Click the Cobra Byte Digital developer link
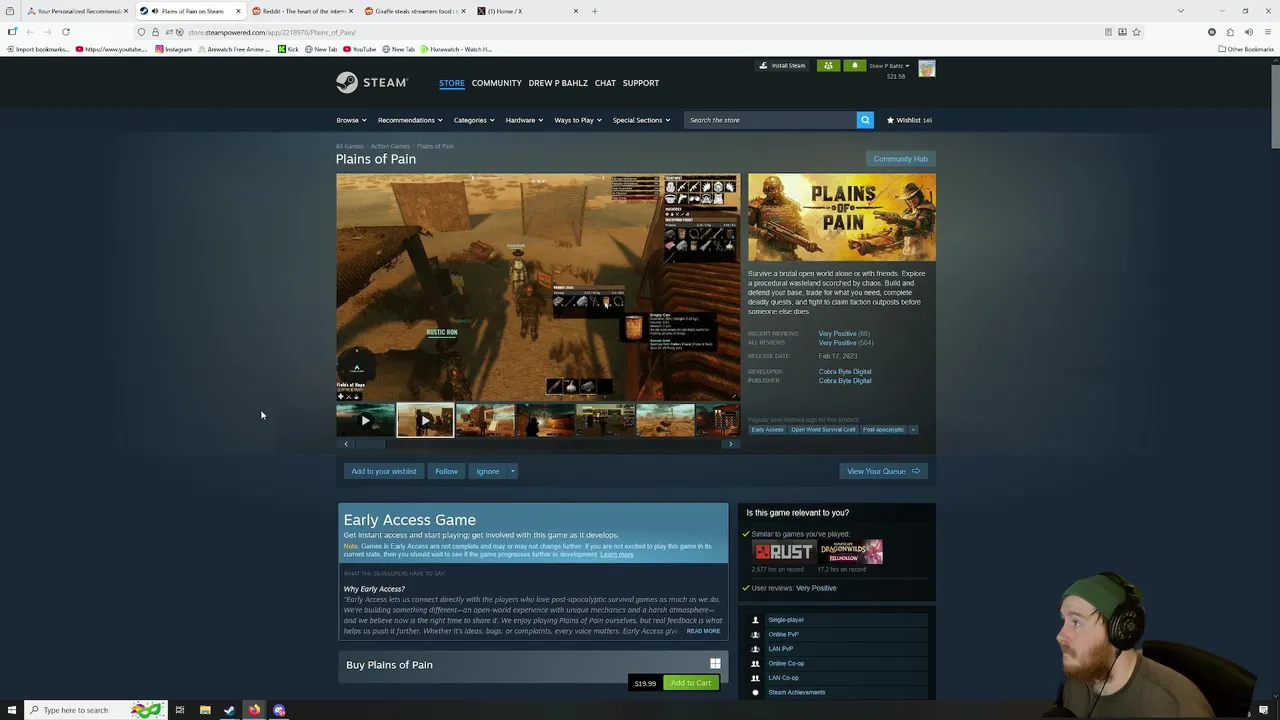 click(x=845, y=371)
